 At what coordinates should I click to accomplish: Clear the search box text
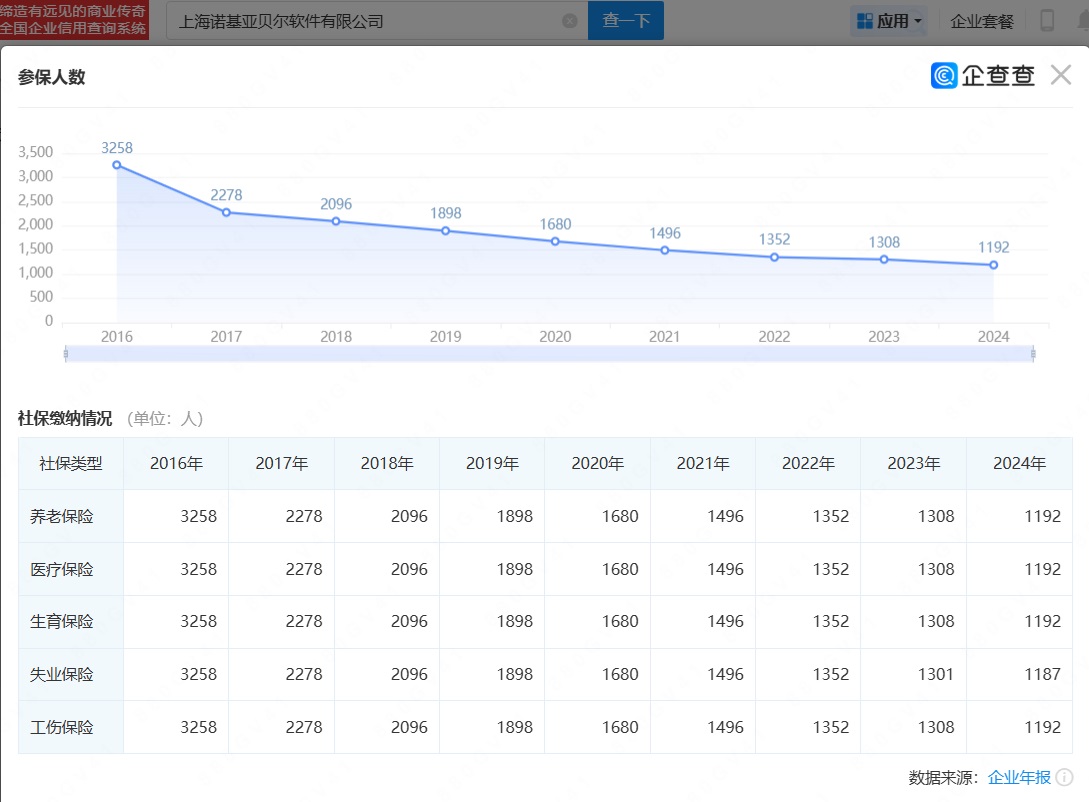pos(570,21)
